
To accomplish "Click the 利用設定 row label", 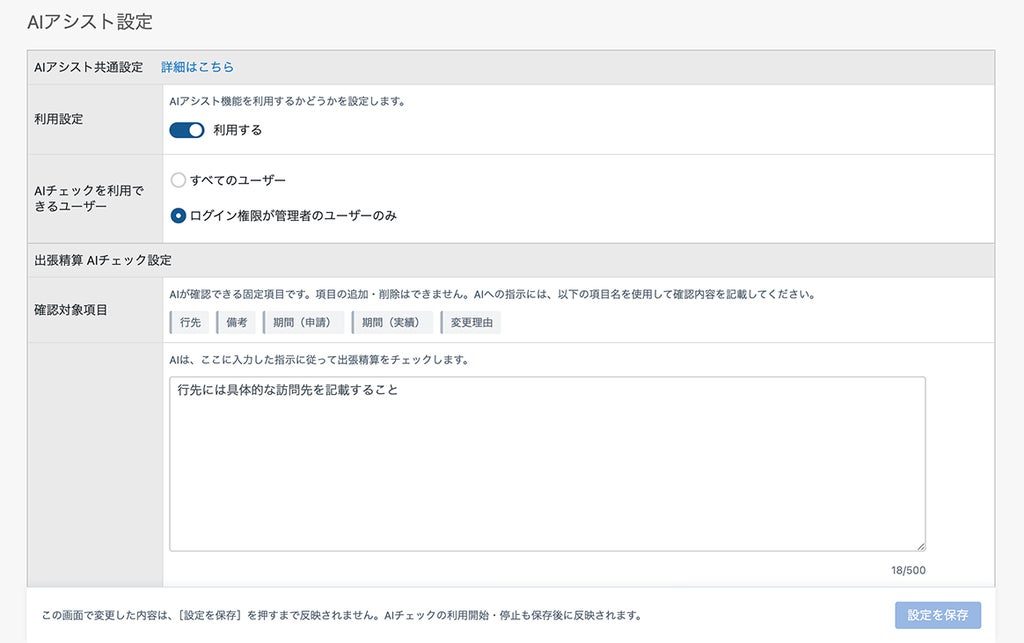I will pyautogui.click(x=59, y=119).
